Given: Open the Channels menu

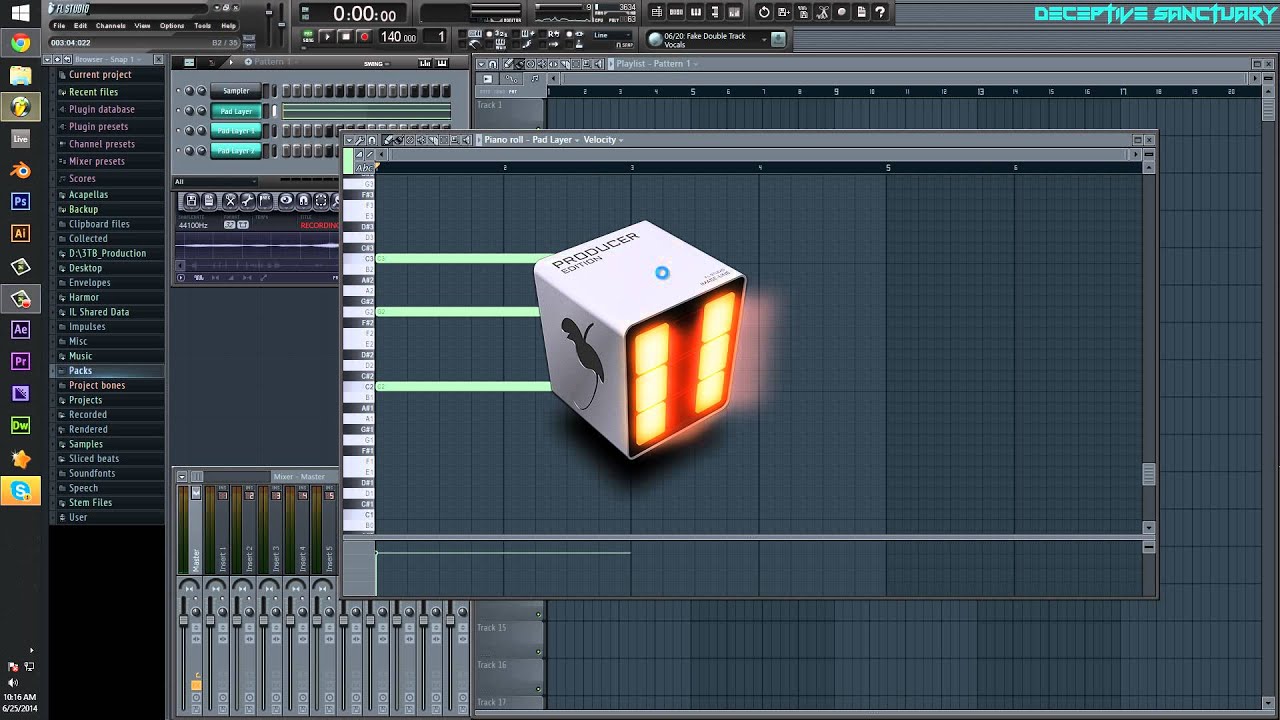Looking at the screenshot, I should (111, 25).
